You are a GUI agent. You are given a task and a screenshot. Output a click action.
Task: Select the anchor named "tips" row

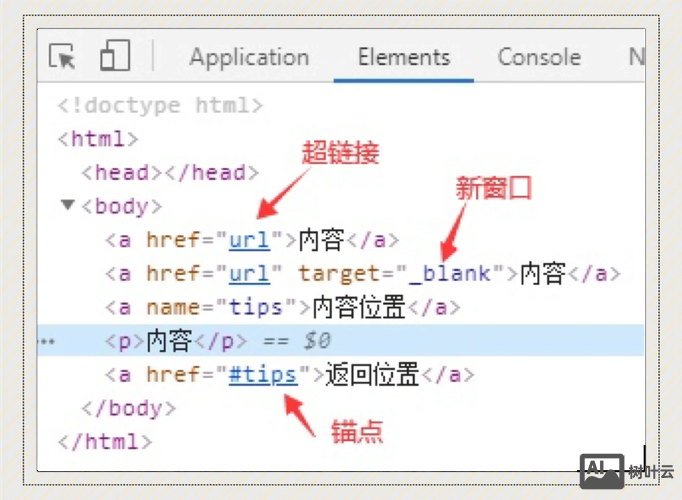tap(282, 308)
